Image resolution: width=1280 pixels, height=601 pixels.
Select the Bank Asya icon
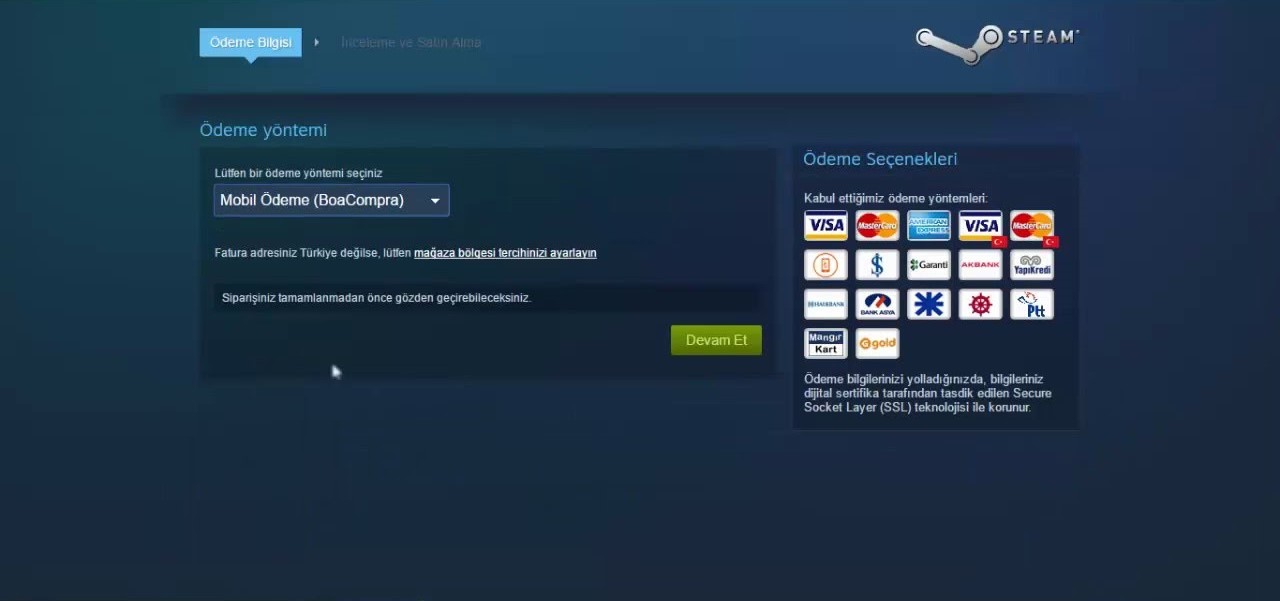point(877,304)
